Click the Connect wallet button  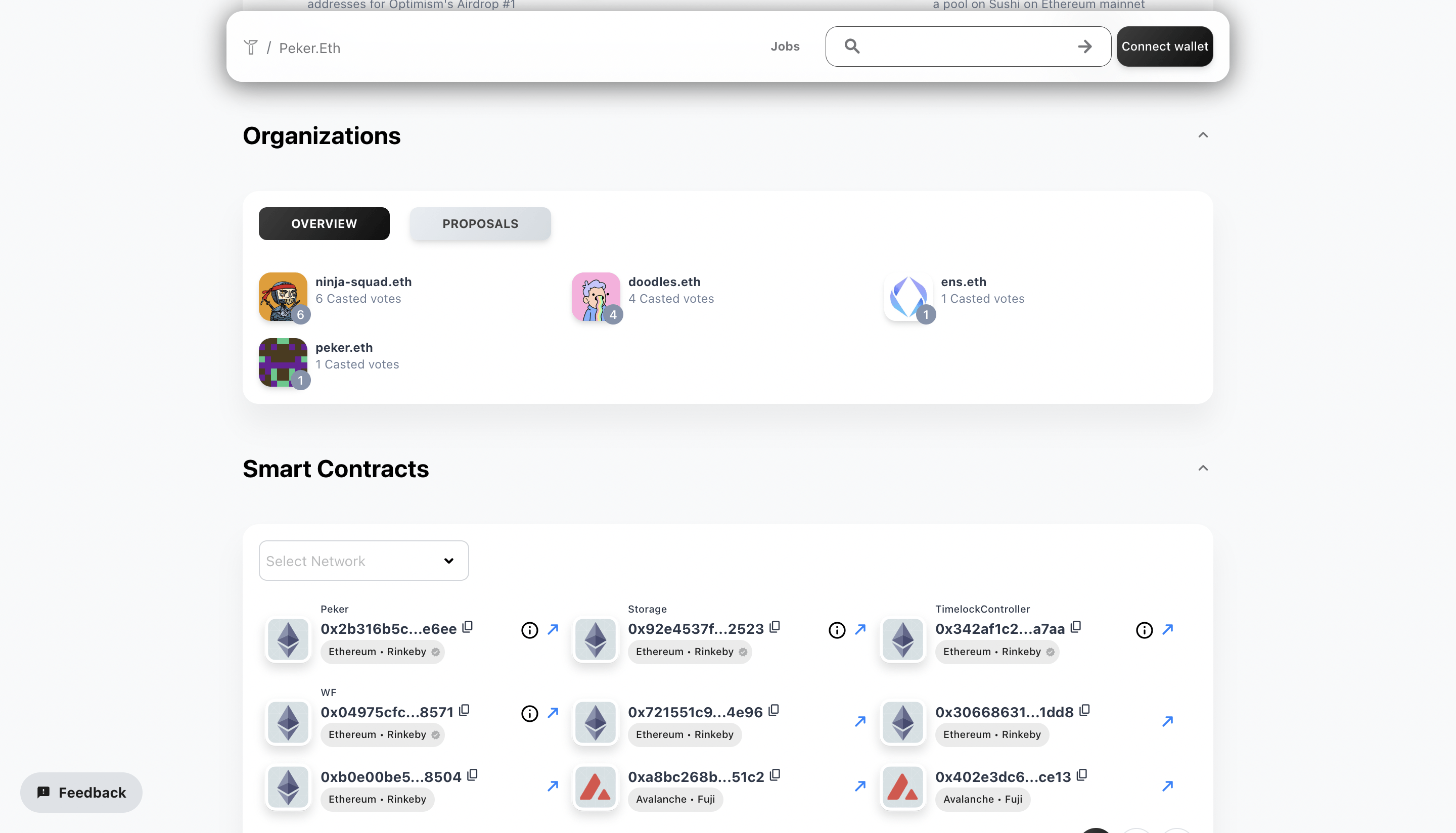[x=1164, y=47]
